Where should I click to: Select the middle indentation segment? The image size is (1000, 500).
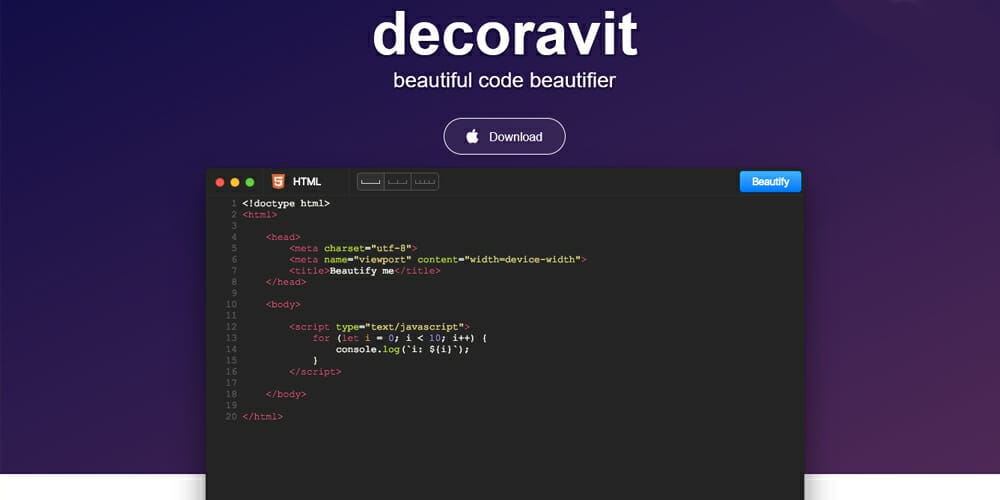tap(398, 182)
